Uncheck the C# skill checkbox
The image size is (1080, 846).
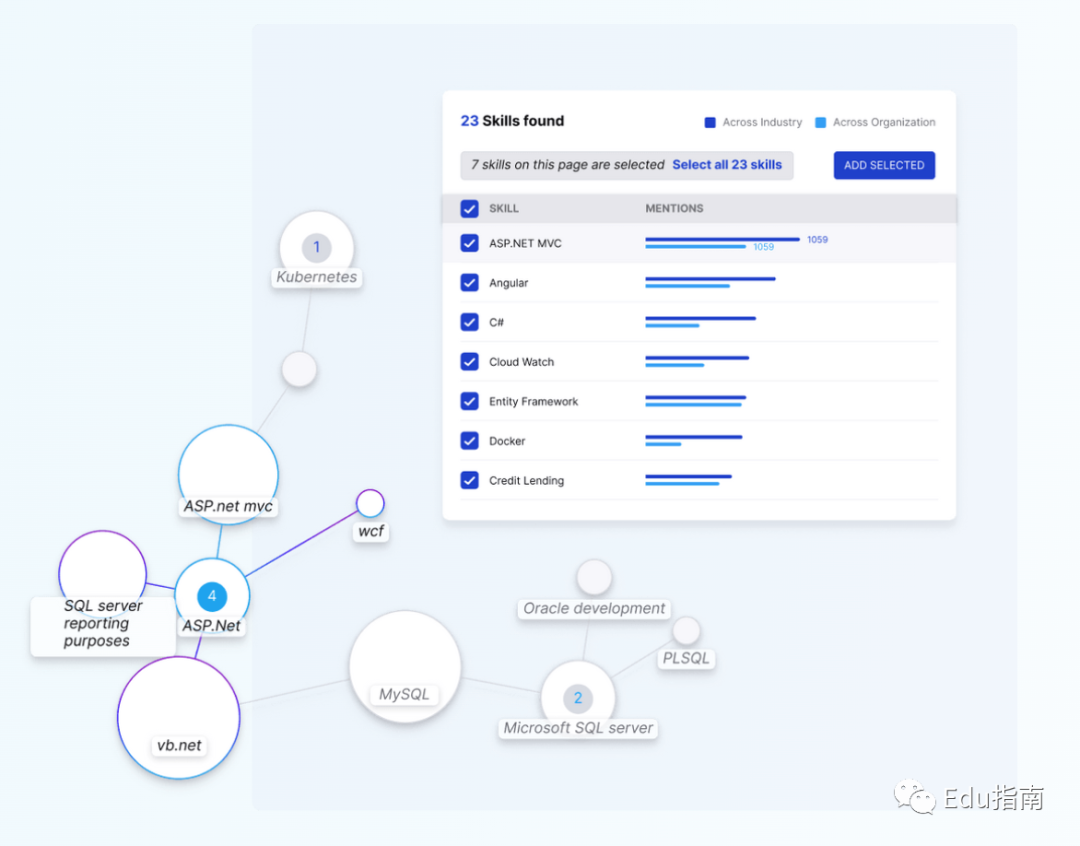(x=469, y=322)
